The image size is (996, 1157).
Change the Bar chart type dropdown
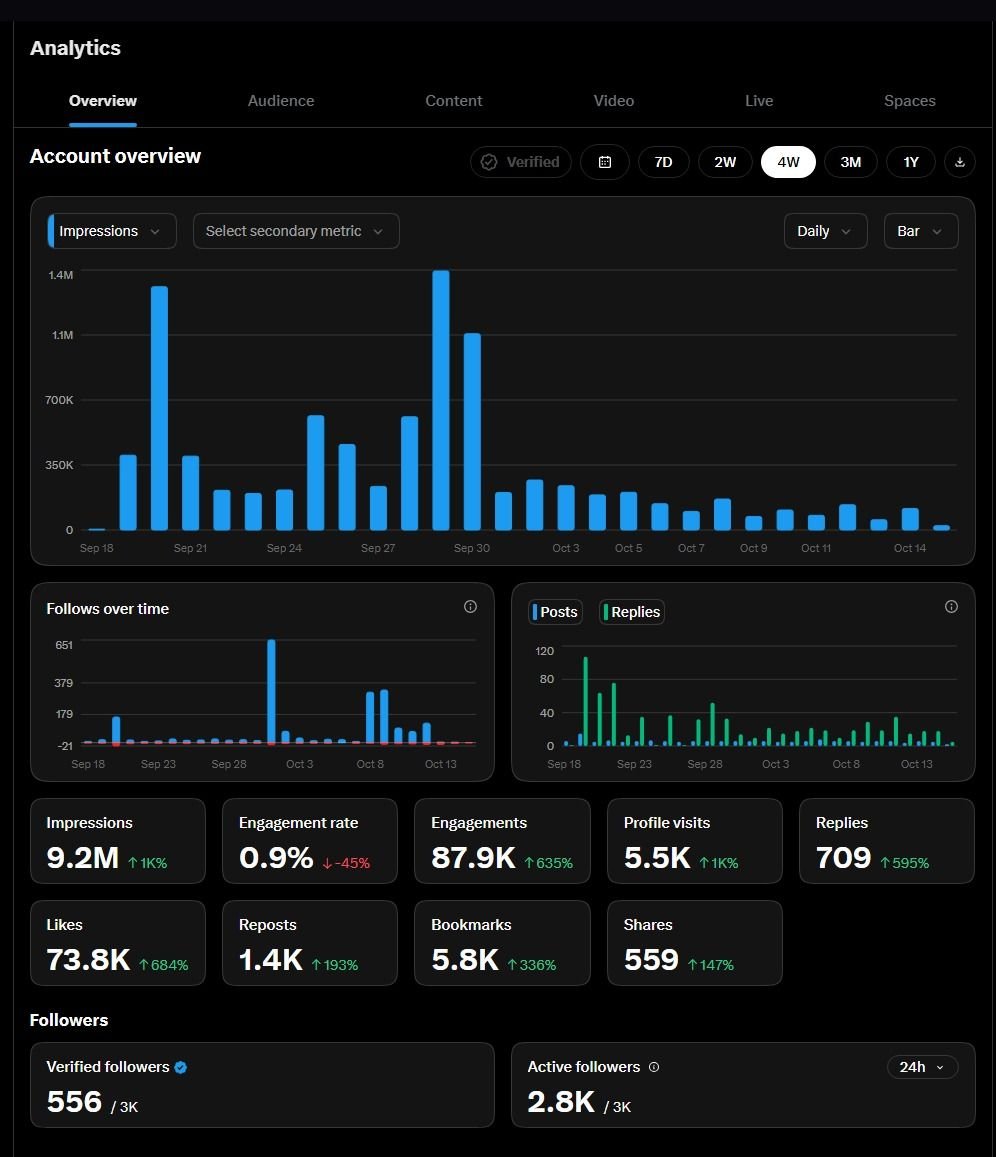click(x=921, y=231)
